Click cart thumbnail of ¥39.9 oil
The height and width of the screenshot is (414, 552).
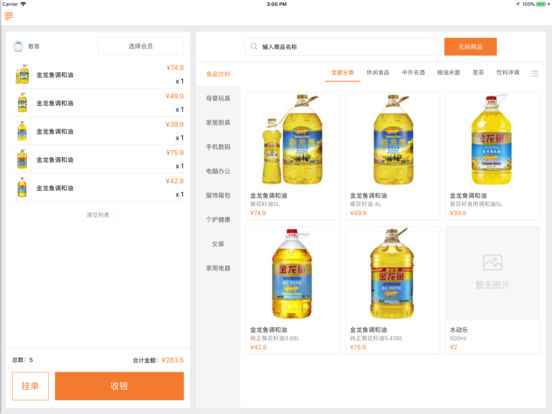22,131
